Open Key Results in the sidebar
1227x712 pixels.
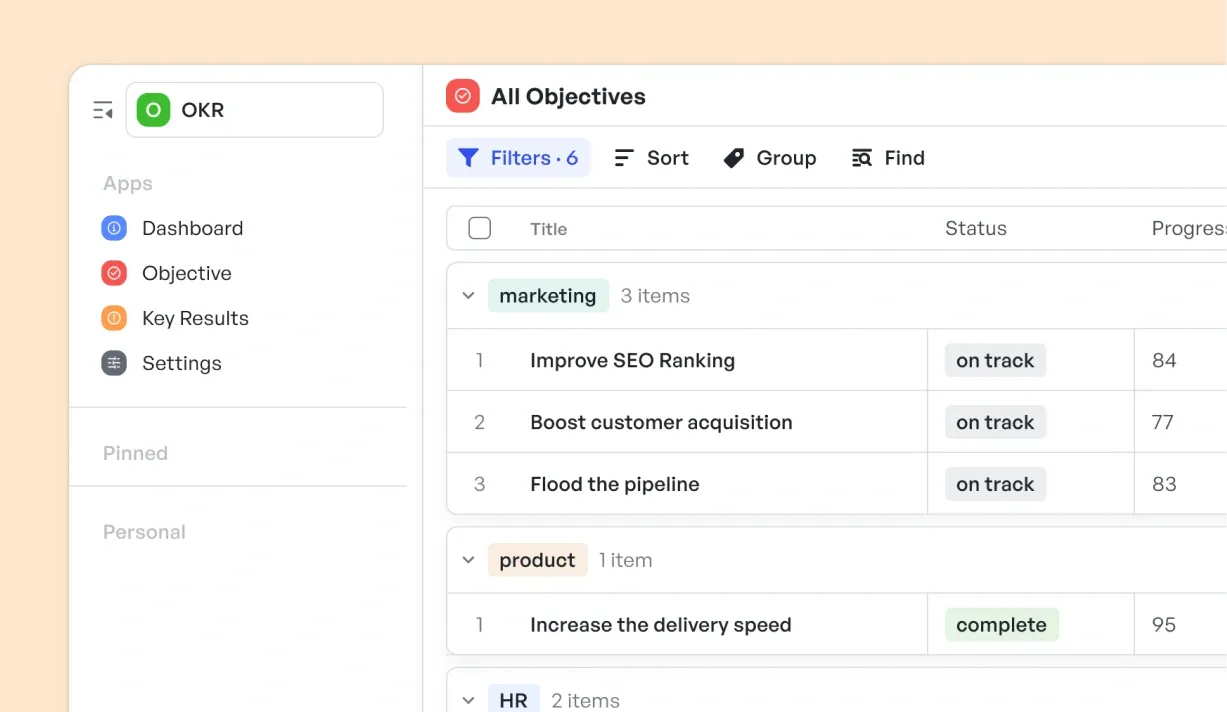[x=195, y=318]
